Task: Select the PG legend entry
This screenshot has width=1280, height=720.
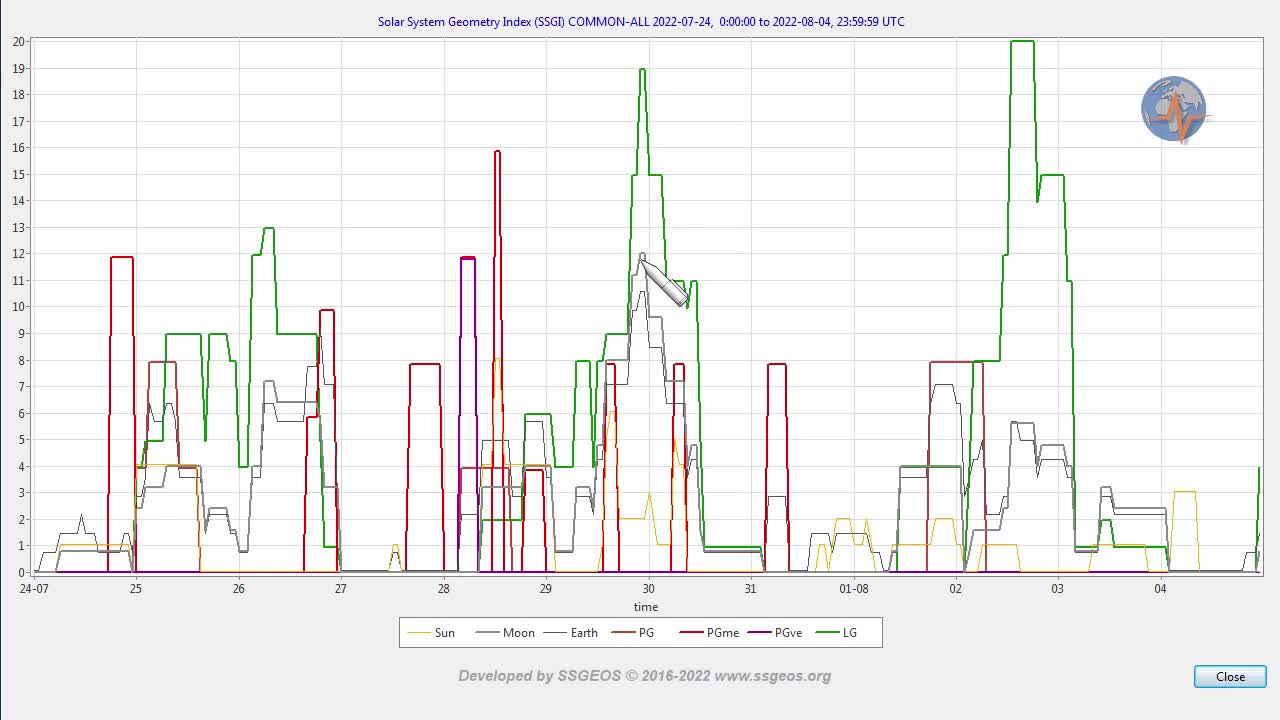Action: click(x=633, y=632)
